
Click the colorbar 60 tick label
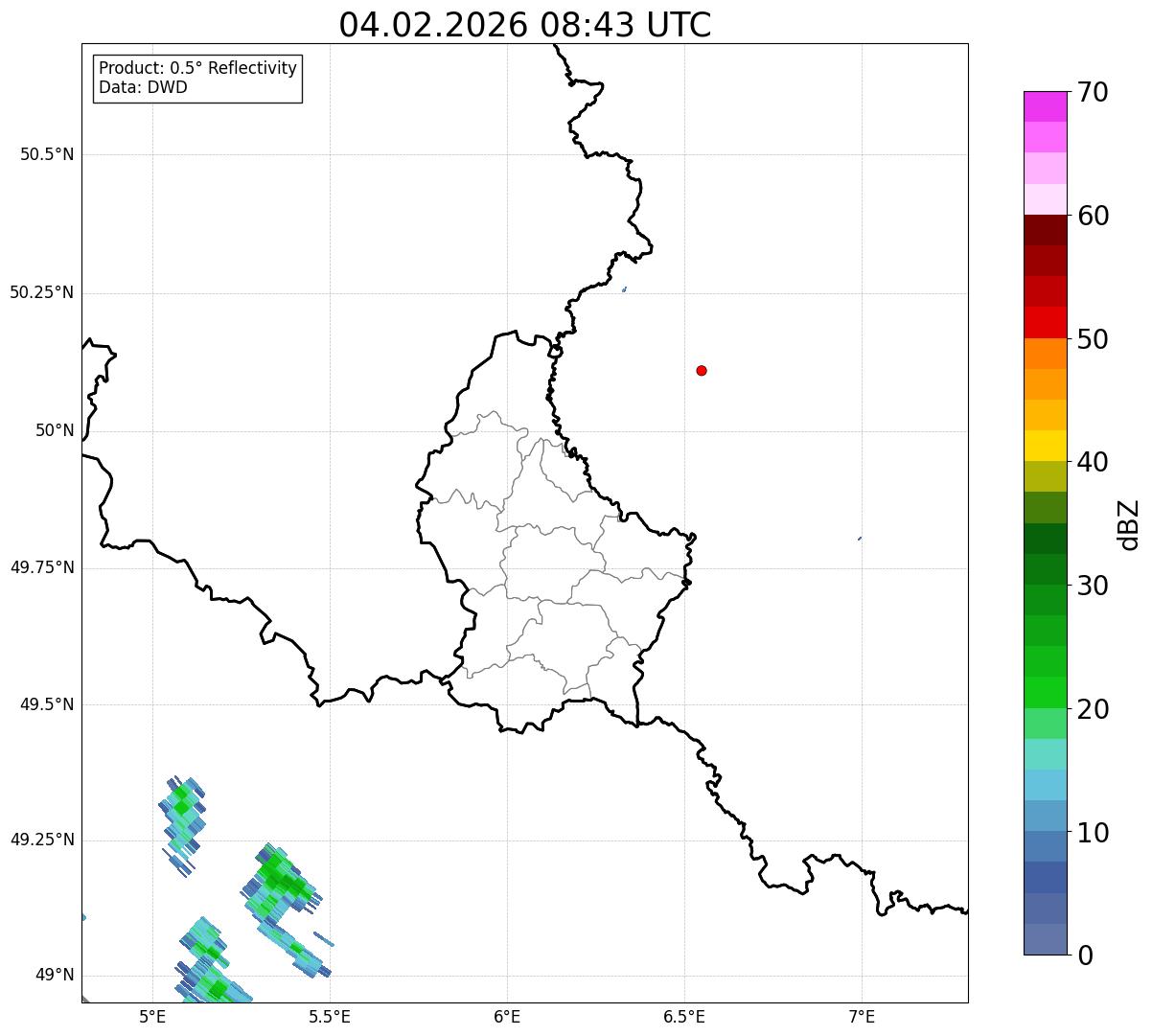pyautogui.click(x=1093, y=216)
